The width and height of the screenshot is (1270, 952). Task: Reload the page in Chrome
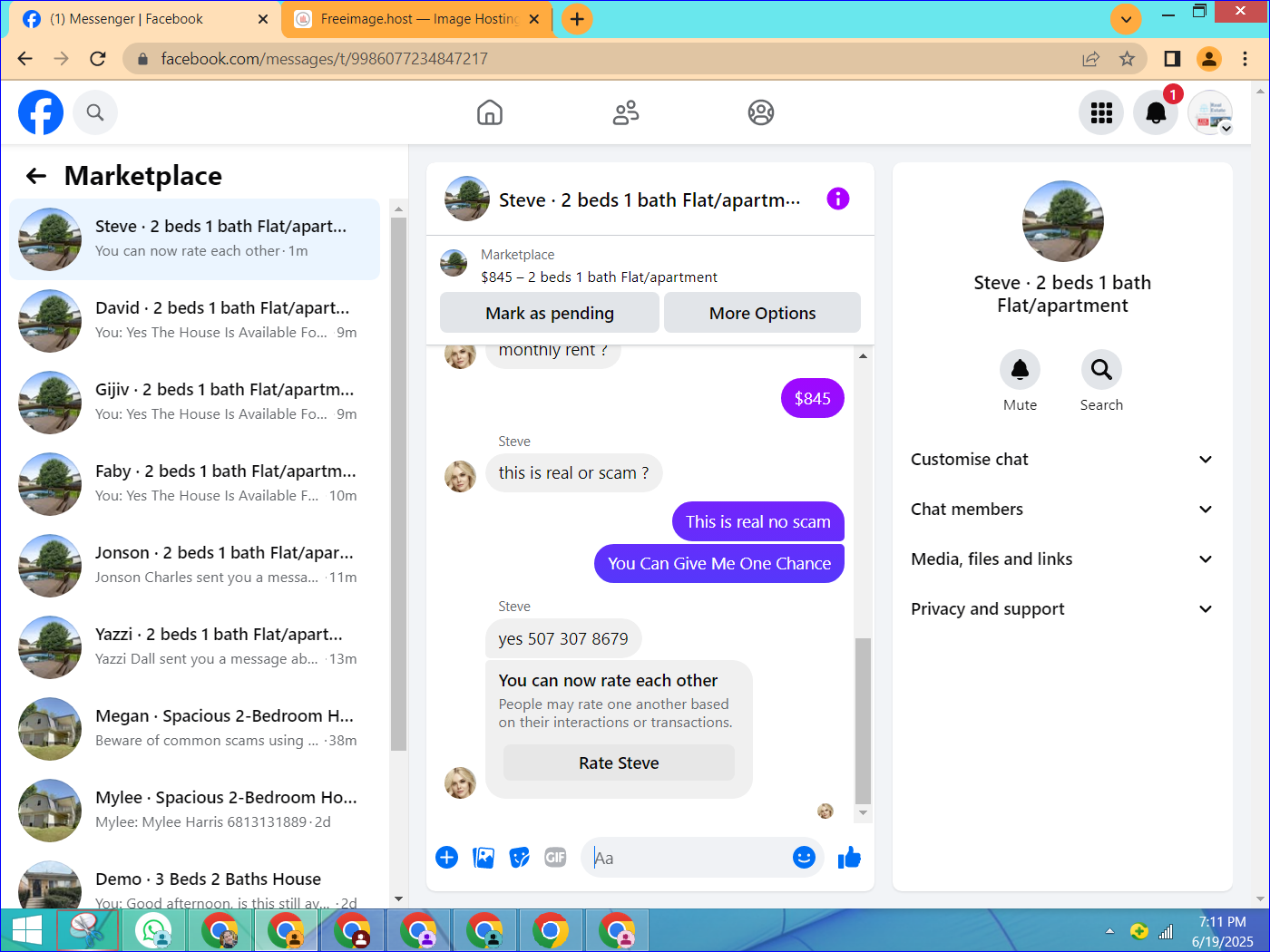click(x=98, y=59)
